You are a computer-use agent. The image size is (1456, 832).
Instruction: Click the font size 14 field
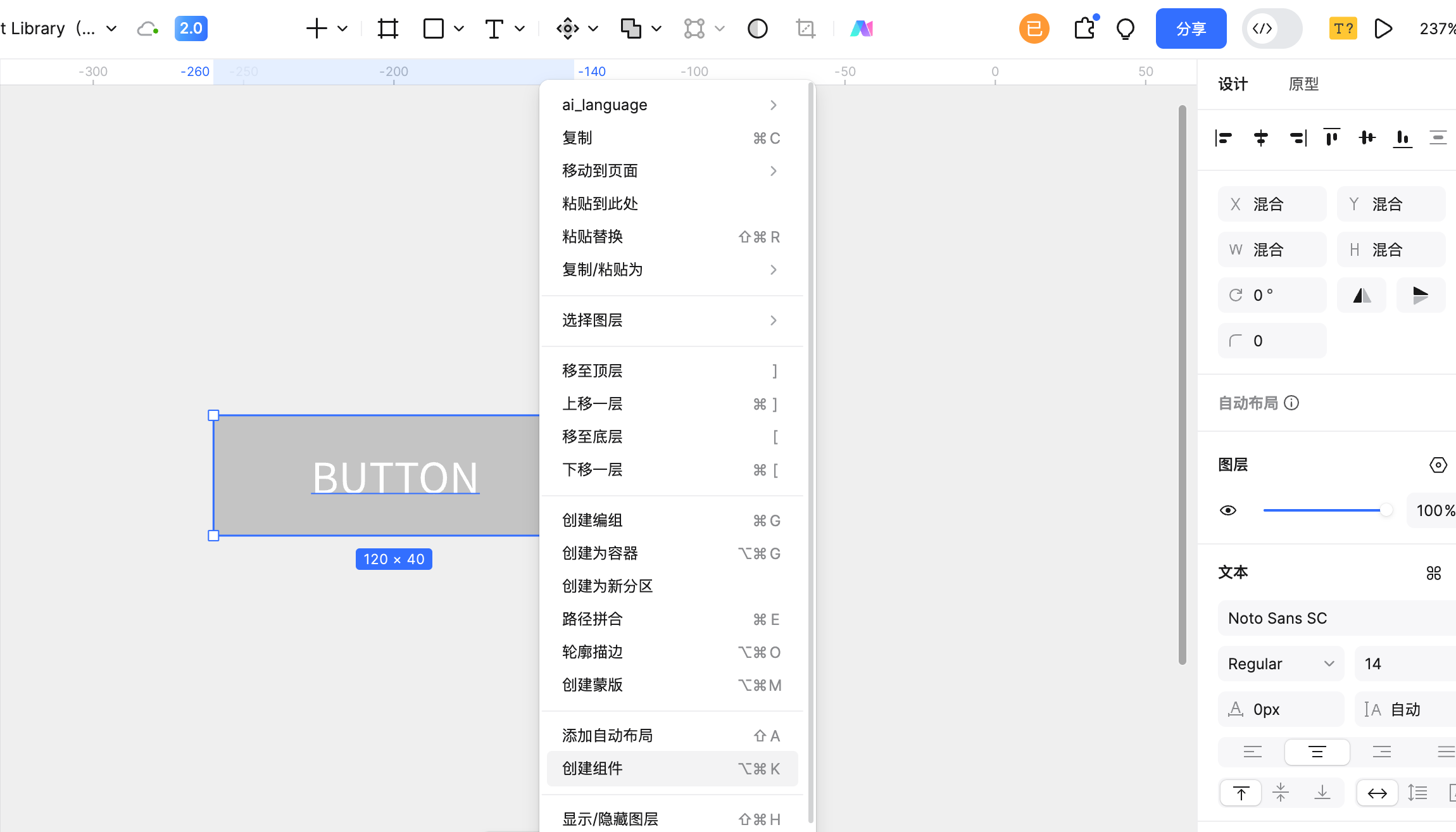click(1405, 664)
